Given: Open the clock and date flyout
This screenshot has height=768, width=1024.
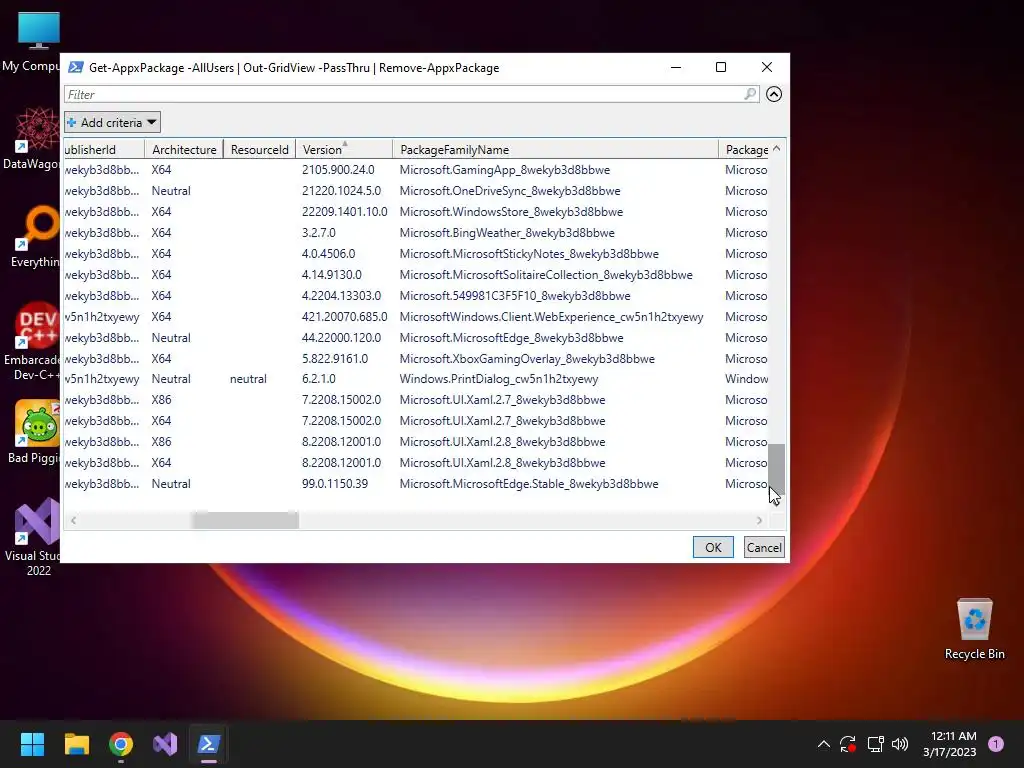Looking at the screenshot, I should tap(950, 744).
